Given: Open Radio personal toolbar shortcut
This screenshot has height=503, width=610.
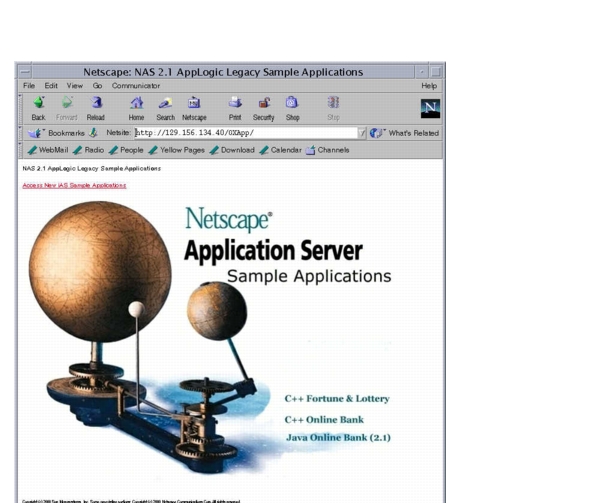Looking at the screenshot, I should (88, 150).
